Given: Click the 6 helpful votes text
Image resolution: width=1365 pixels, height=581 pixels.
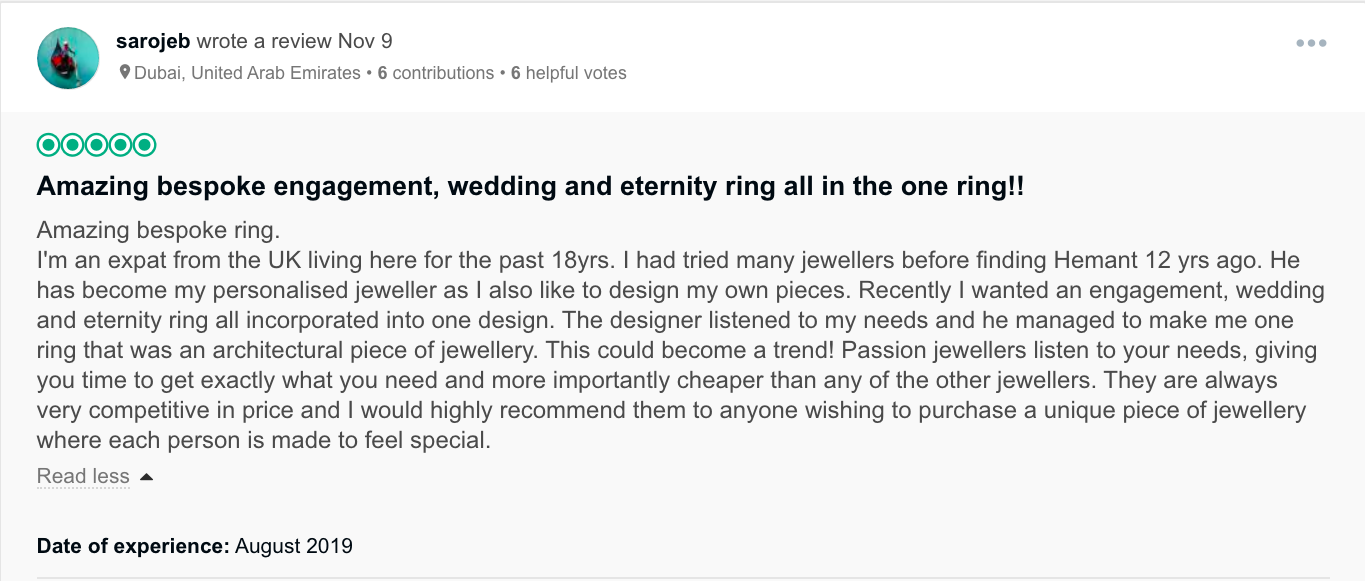Looking at the screenshot, I should (x=568, y=73).
